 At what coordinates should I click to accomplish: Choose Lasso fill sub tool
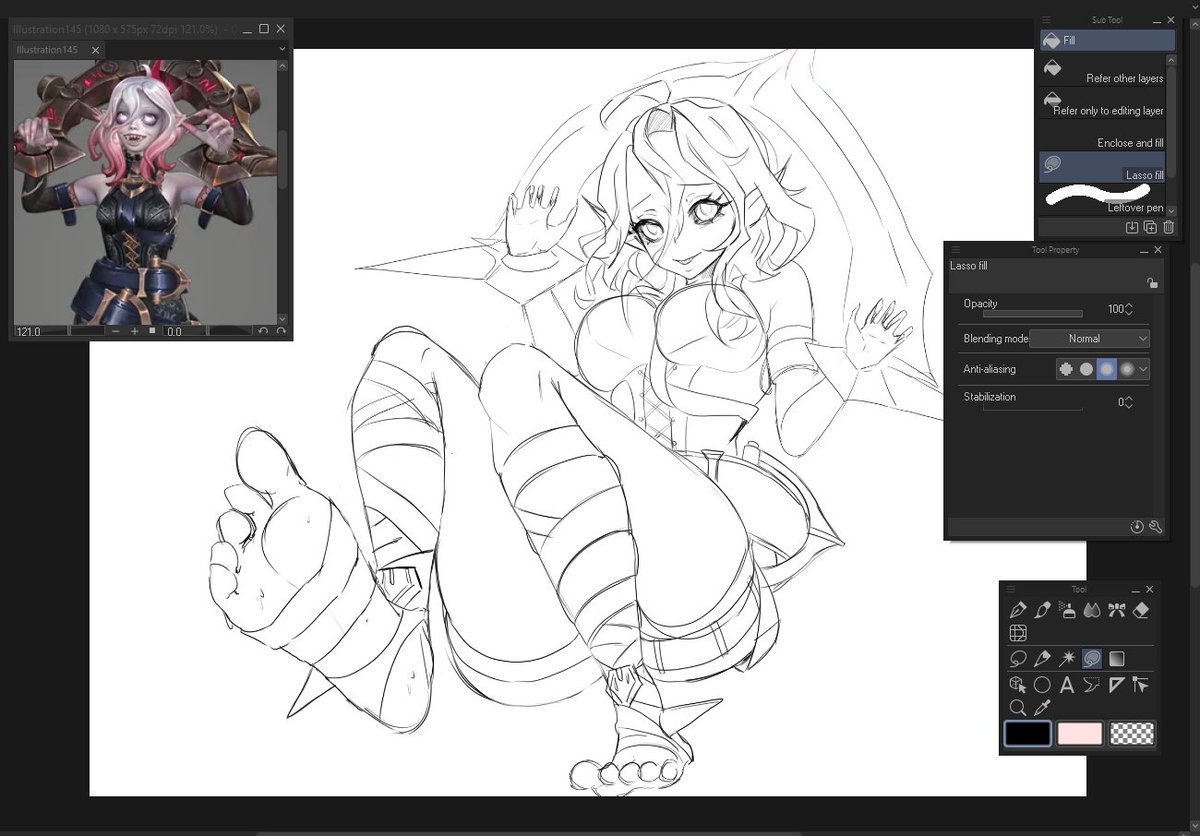click(1103, 167)
